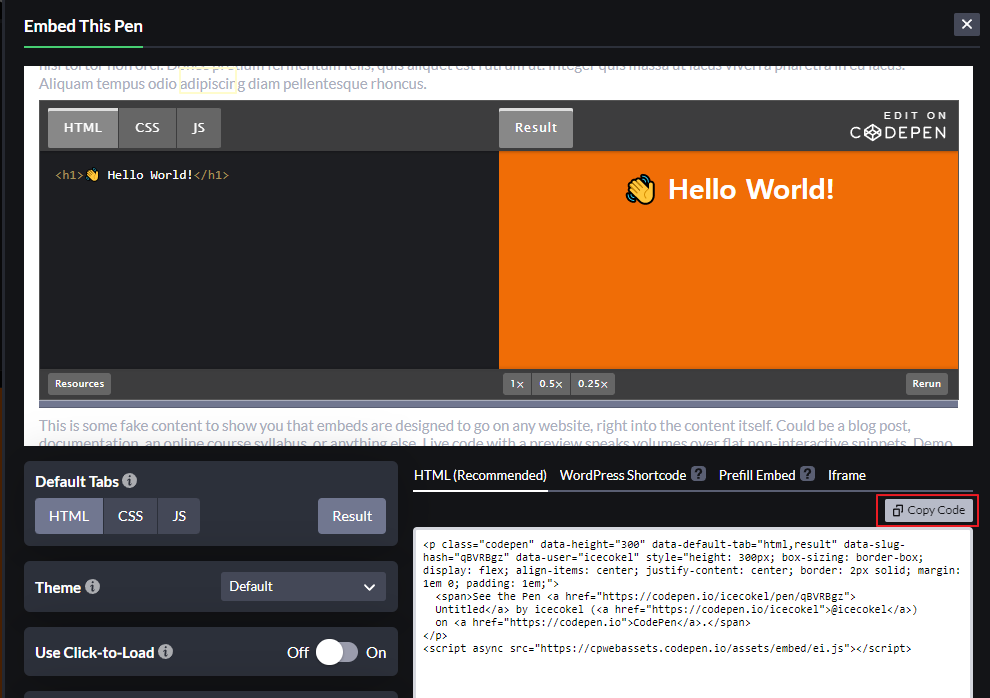Click the Theme info icon
The height and width of the screenshot is (698, 990).
pyautogui.click(x=92, y=587)
